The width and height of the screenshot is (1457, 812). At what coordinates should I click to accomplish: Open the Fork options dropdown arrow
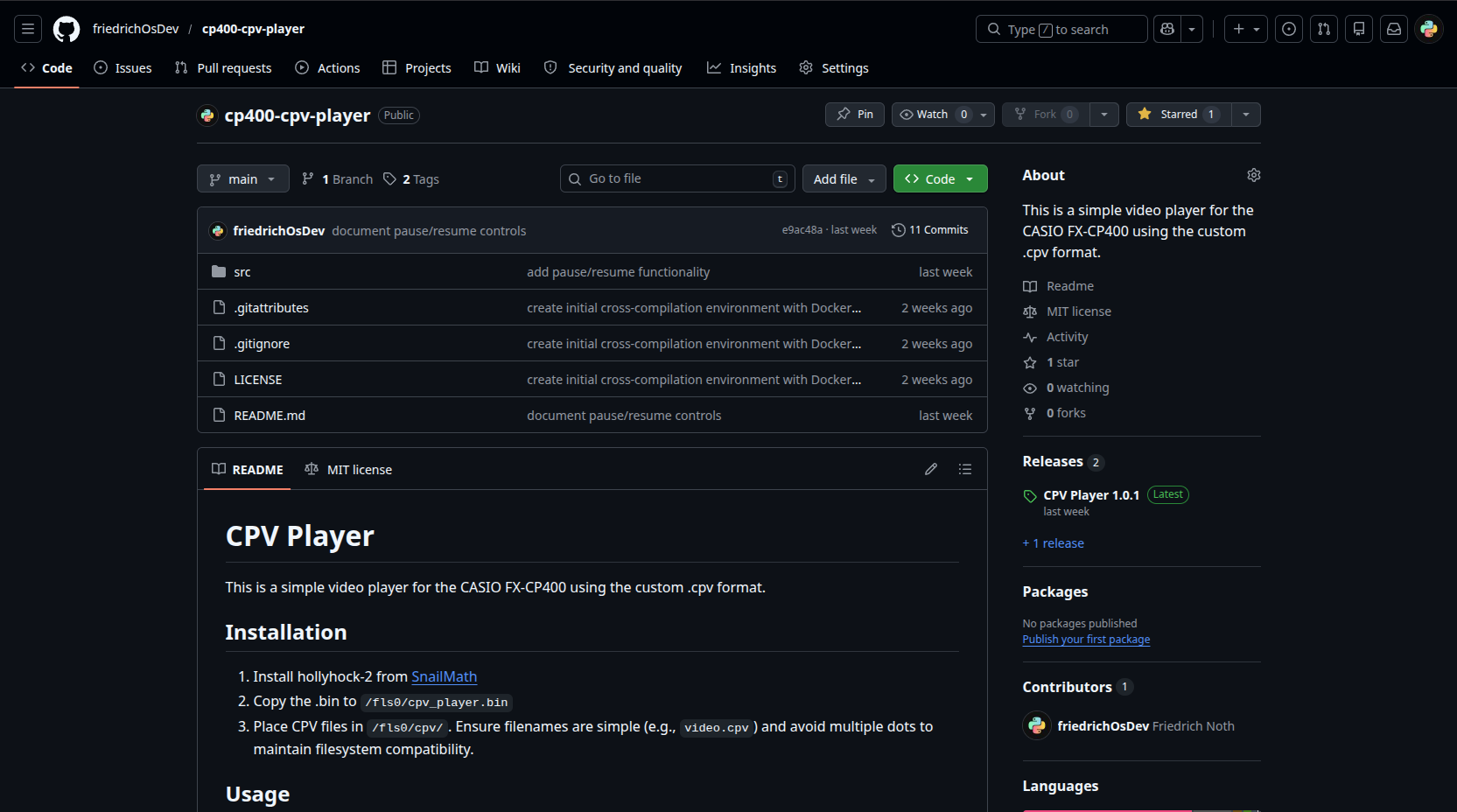[1104, 115]
